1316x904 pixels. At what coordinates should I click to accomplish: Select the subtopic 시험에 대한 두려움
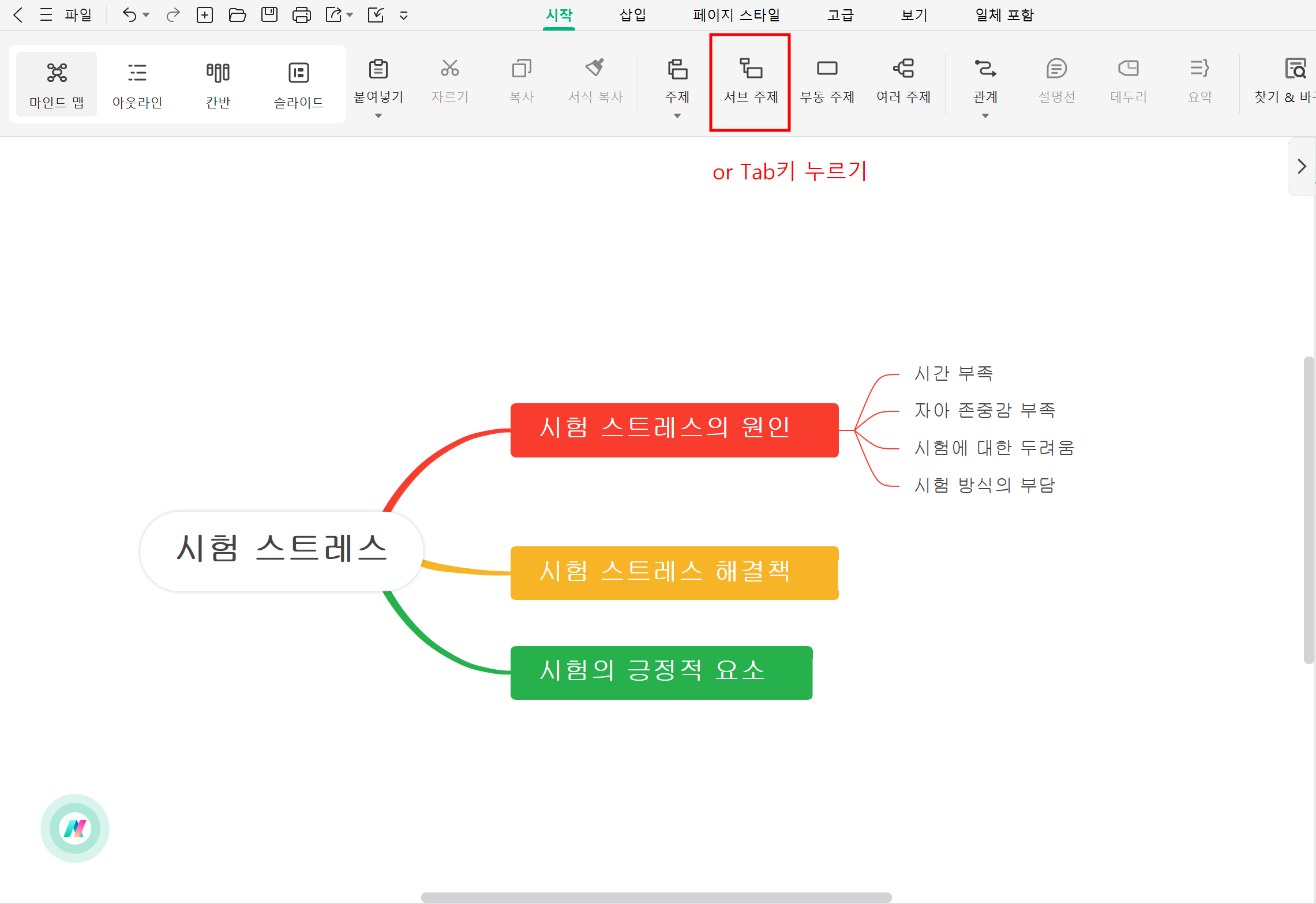point(994,448)
